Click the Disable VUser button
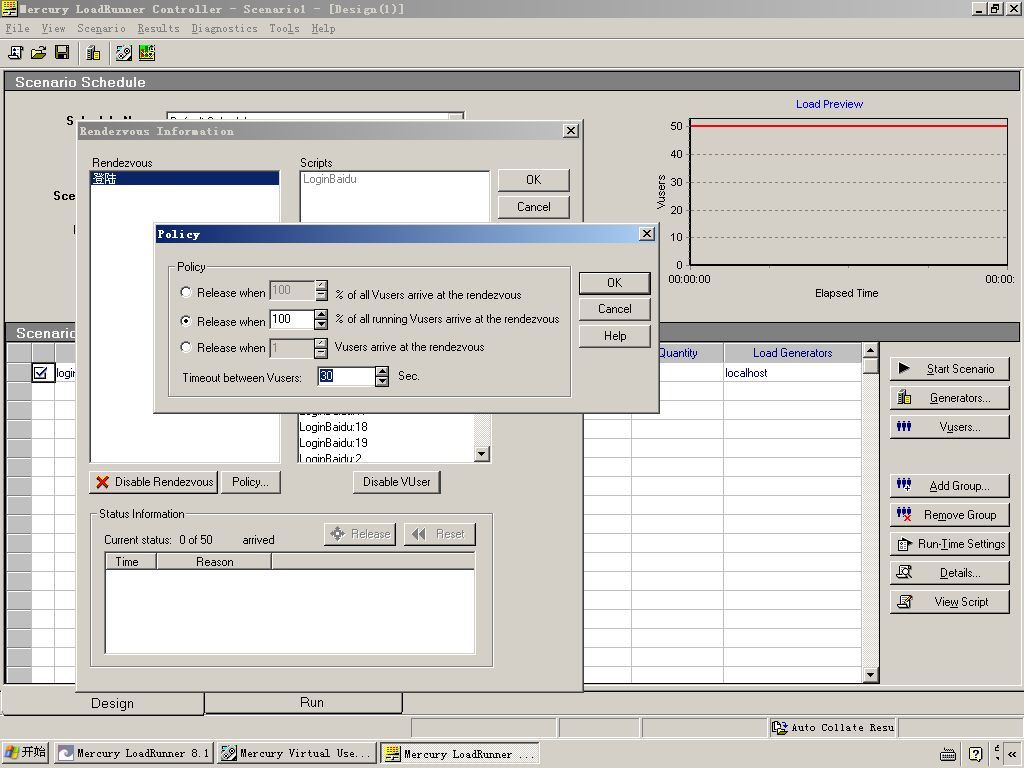This screenshot has height=768, width=1024. 396,482
